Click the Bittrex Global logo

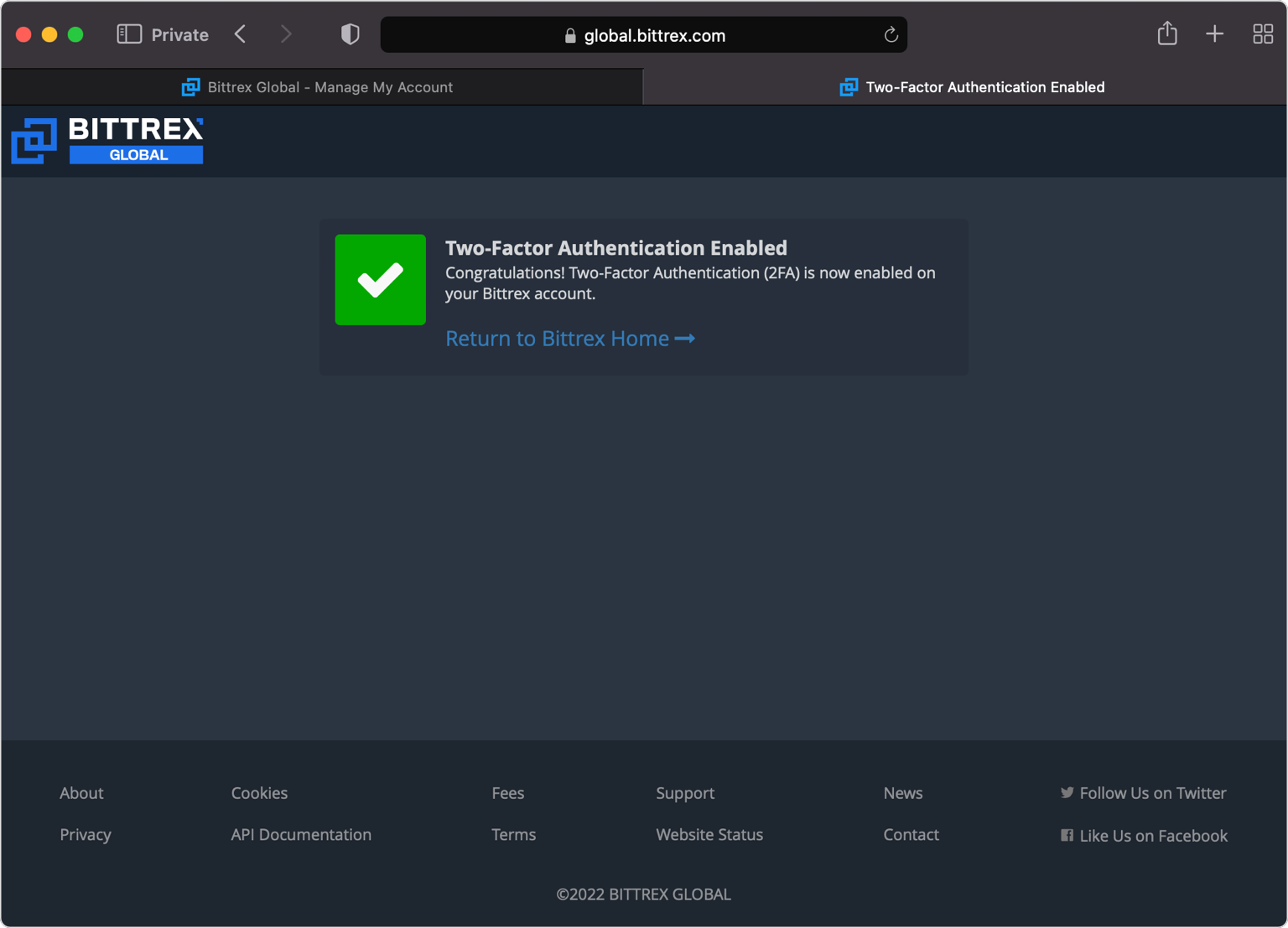(x=107, y=140)
